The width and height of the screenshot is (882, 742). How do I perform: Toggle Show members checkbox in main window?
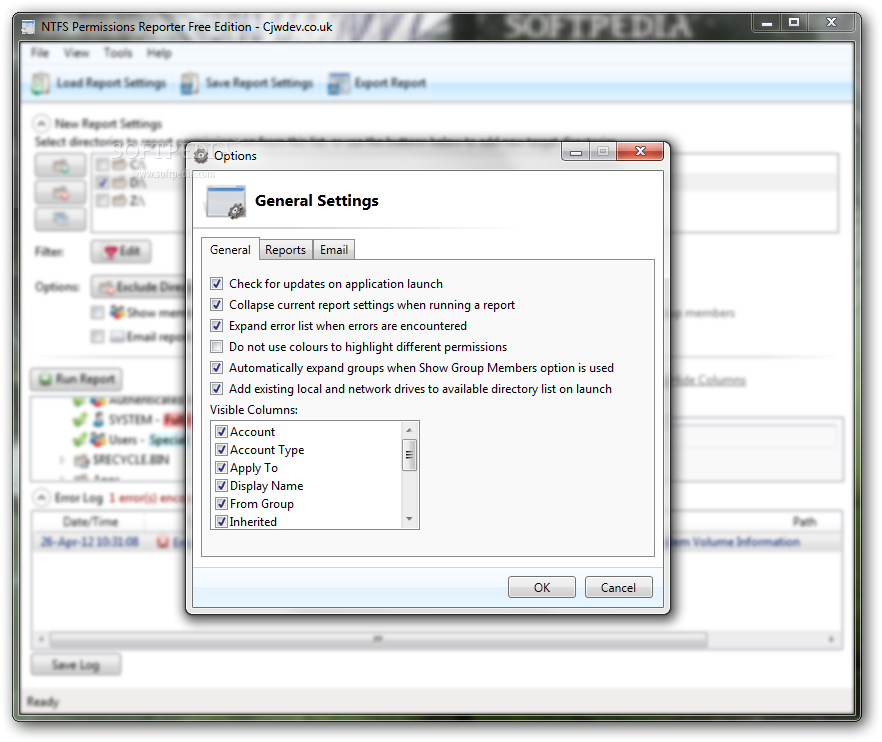coord(98,312)
